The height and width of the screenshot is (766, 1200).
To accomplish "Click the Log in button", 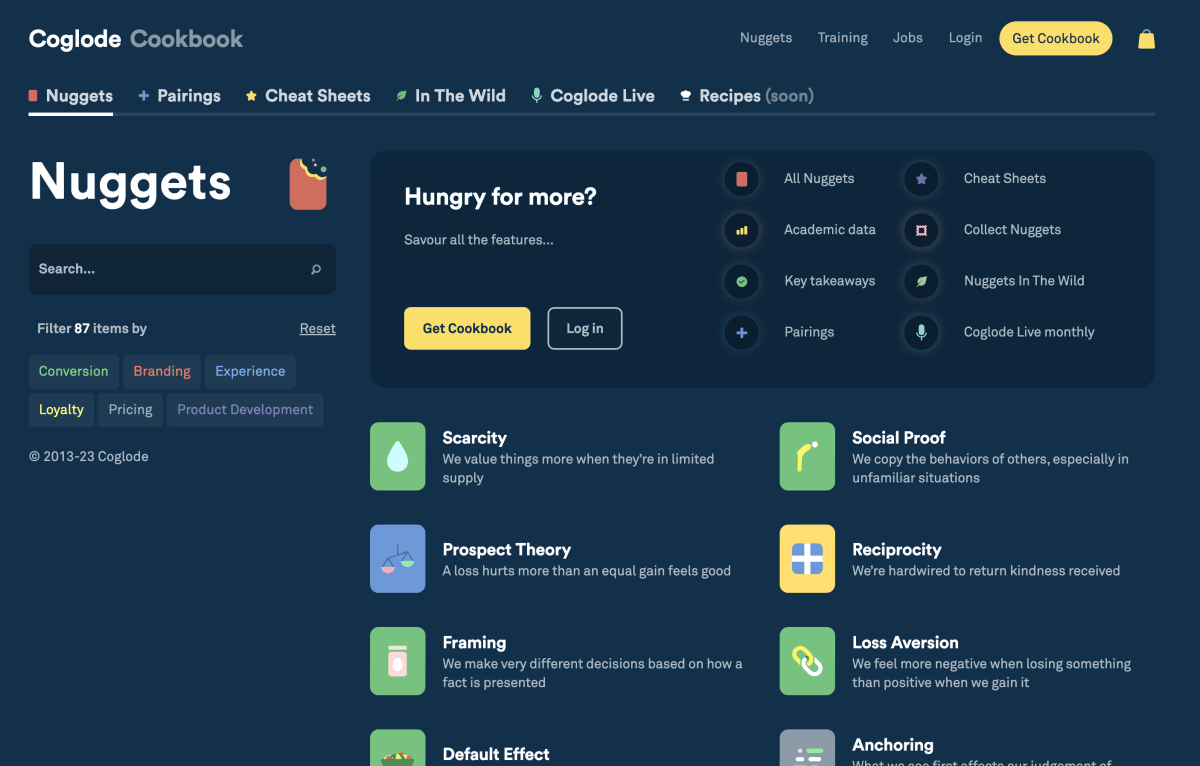I will tap(585, 328).
